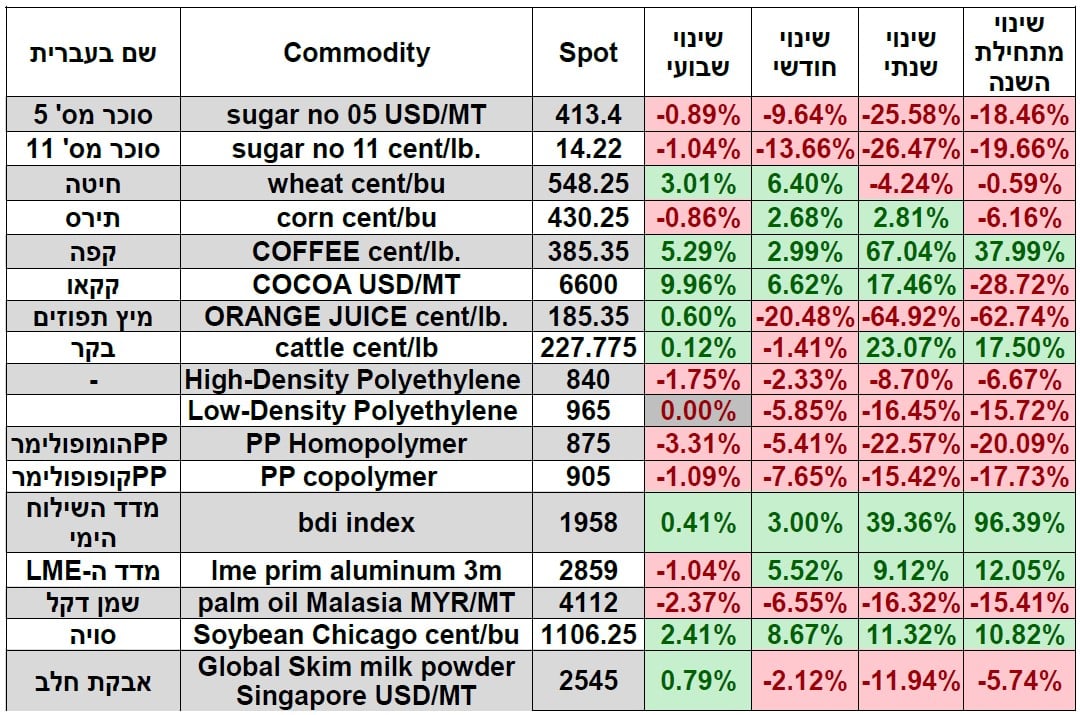Viewport: 1080px width, 715px height.
Task: Click the "Commodity" column header
Action: tap(356, 53)
